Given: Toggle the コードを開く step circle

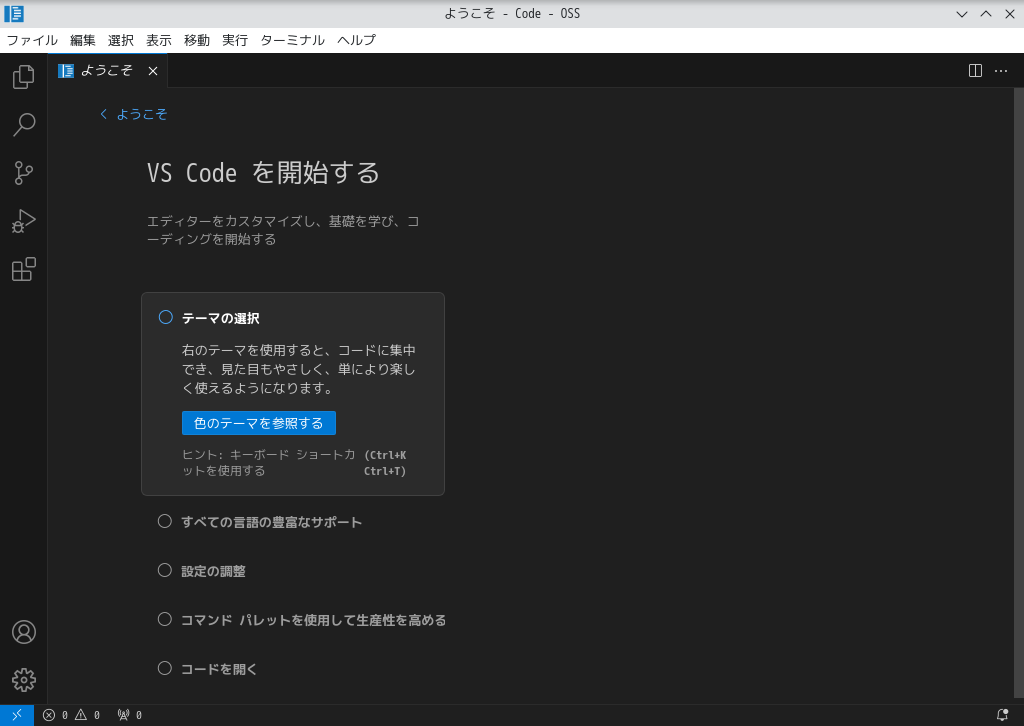Looking at the screenshot, I should point(165,668).
